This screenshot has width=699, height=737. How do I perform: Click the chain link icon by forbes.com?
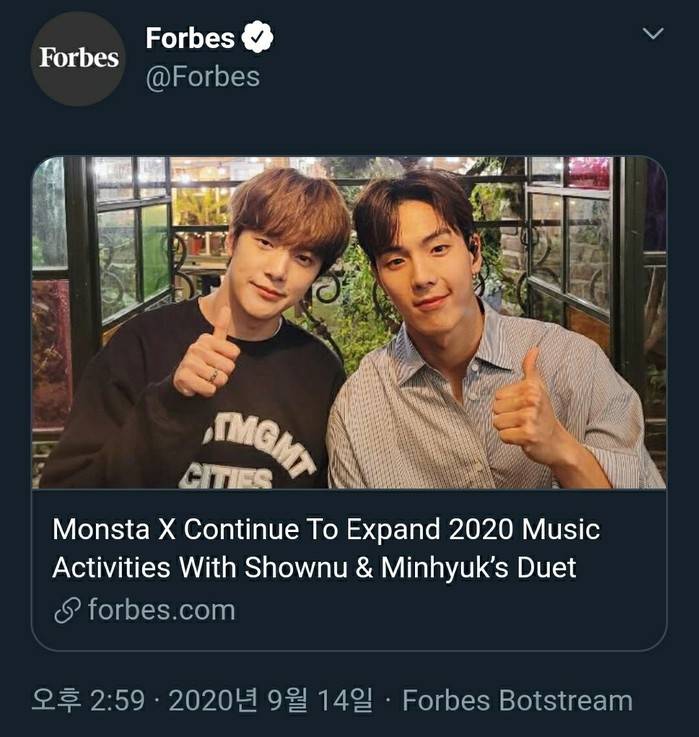66,610
